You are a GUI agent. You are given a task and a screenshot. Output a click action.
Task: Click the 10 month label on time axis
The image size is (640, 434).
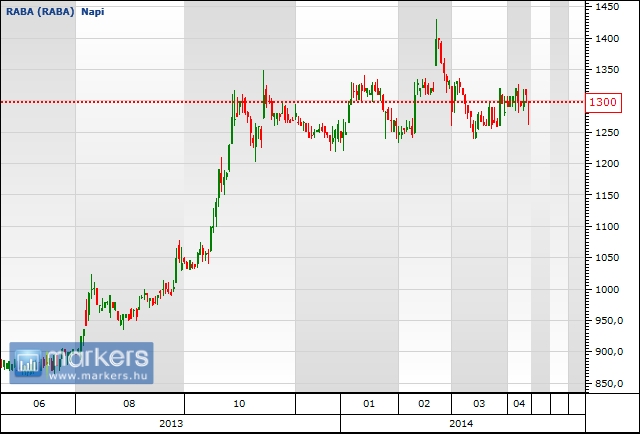click(x=239, y=404)
